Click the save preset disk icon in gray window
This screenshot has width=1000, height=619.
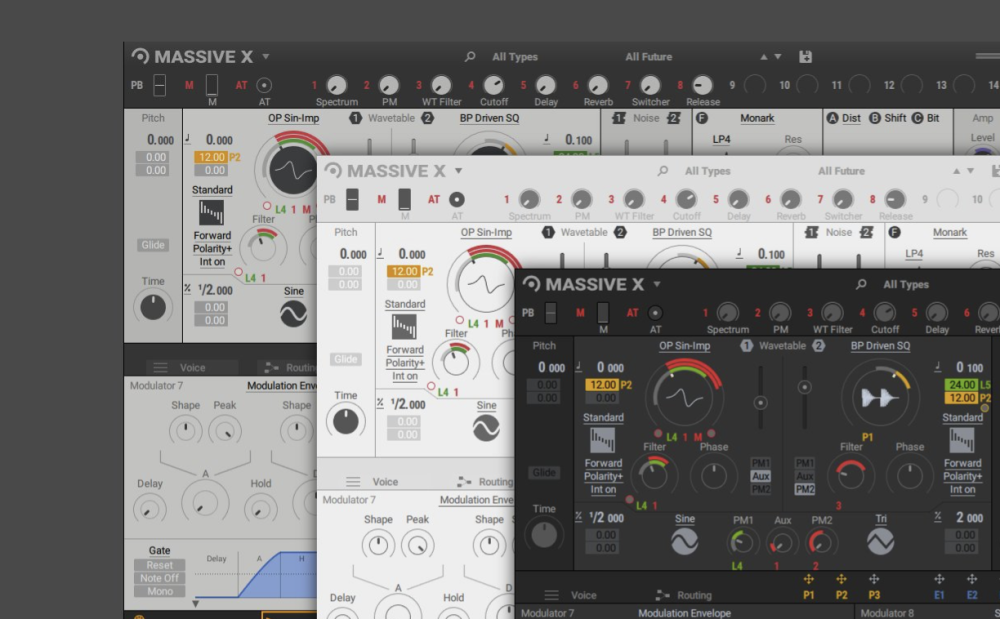(x=805, y=57)
